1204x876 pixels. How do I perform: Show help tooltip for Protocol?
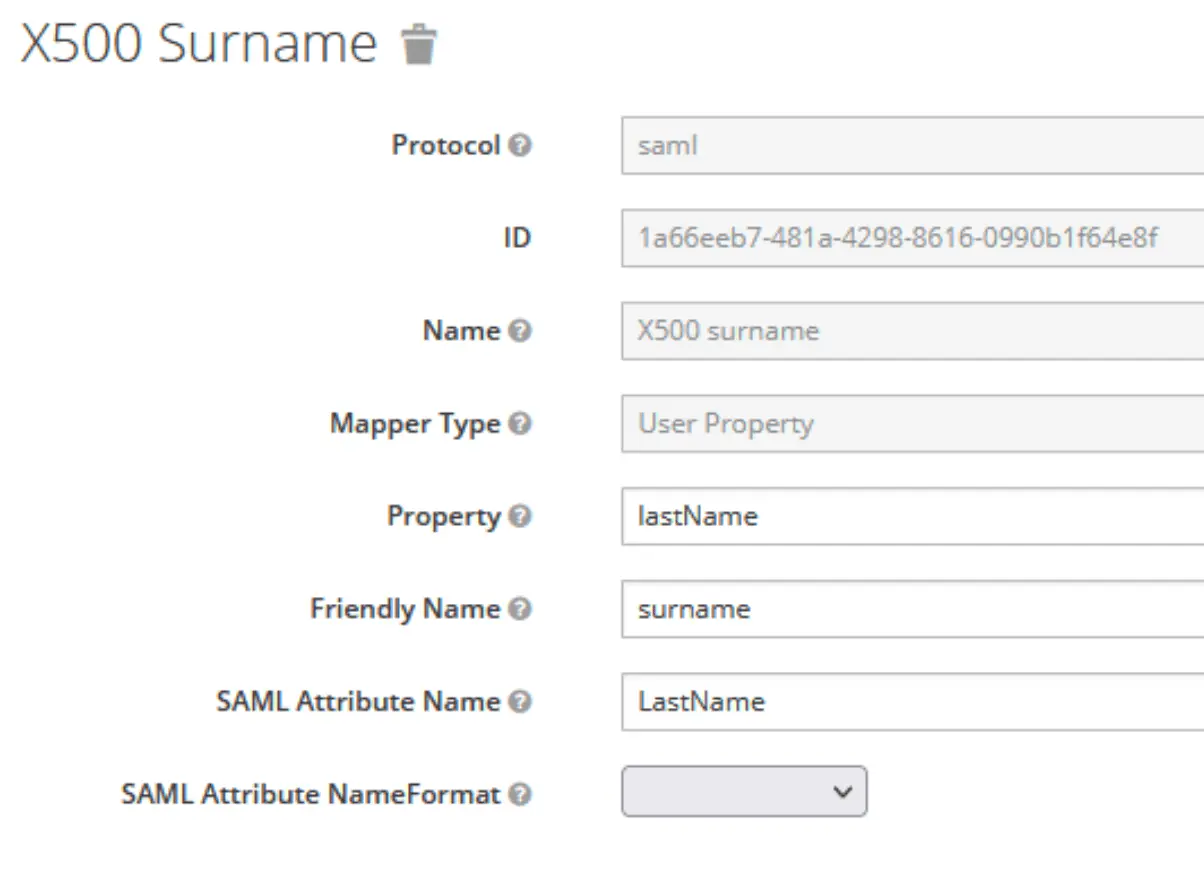[x=519, y=146]
